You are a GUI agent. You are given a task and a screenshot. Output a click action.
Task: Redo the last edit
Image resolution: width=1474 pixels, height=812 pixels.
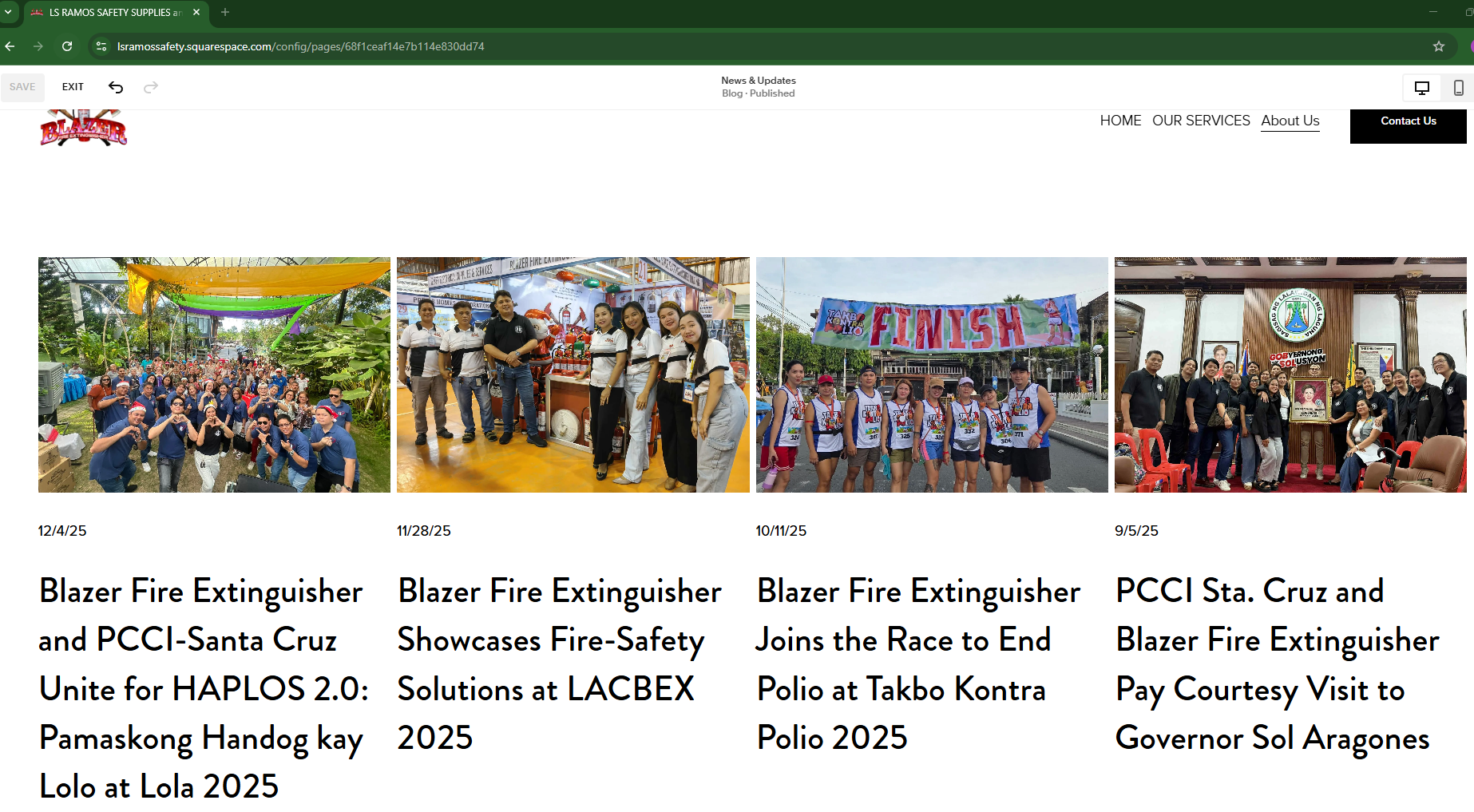pos(151,87)
